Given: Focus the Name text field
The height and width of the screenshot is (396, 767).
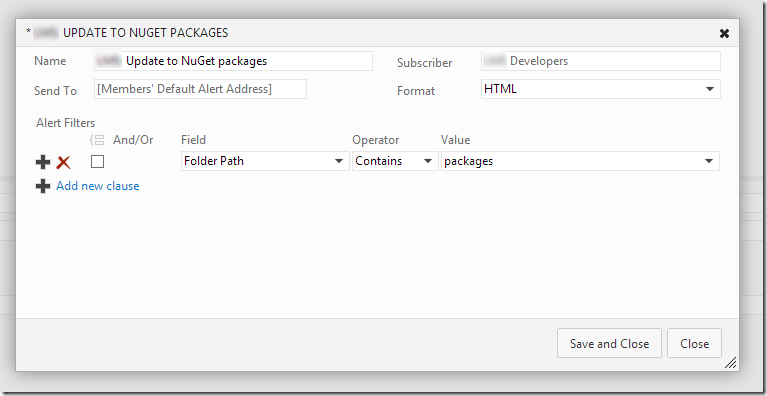Looking at the screenshot, I should 233,61.
